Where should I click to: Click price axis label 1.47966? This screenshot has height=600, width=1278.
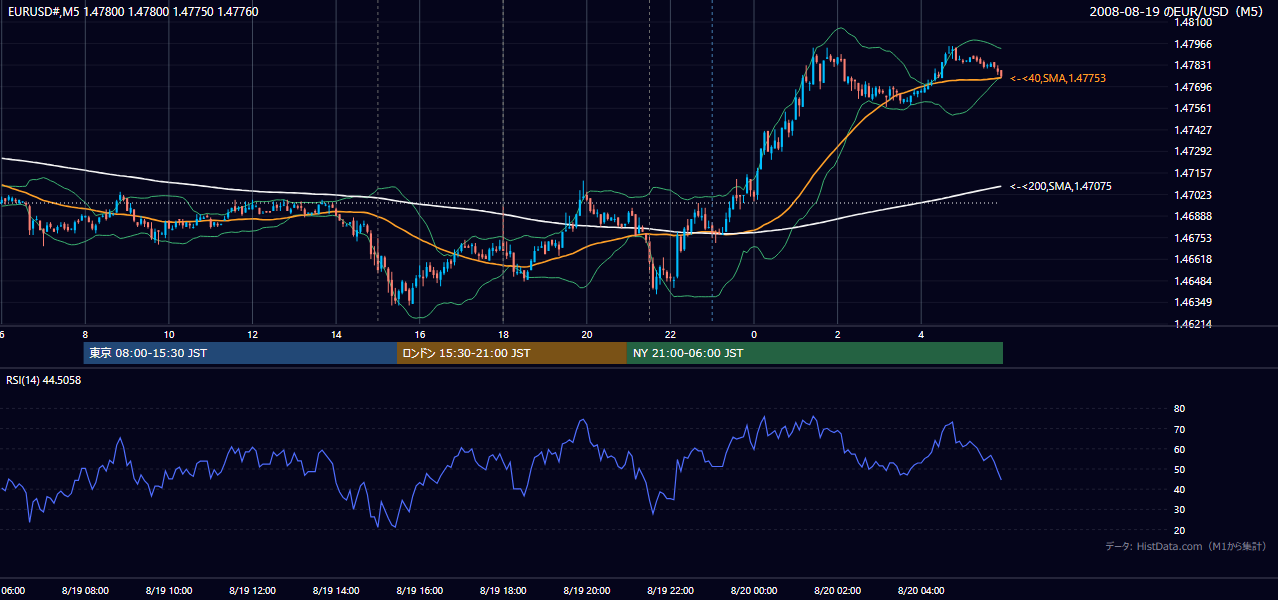pyautogui.click(x=1193, y=44)
